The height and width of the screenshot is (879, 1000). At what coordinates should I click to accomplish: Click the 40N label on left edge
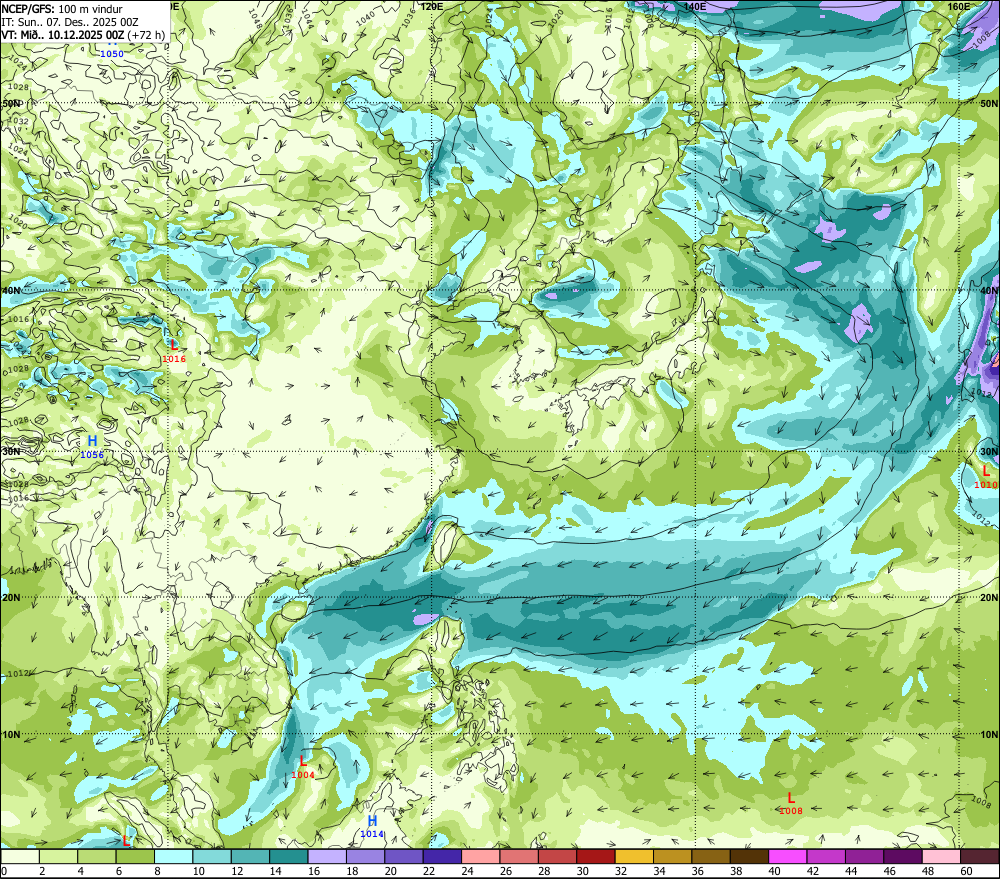(11, 290)
